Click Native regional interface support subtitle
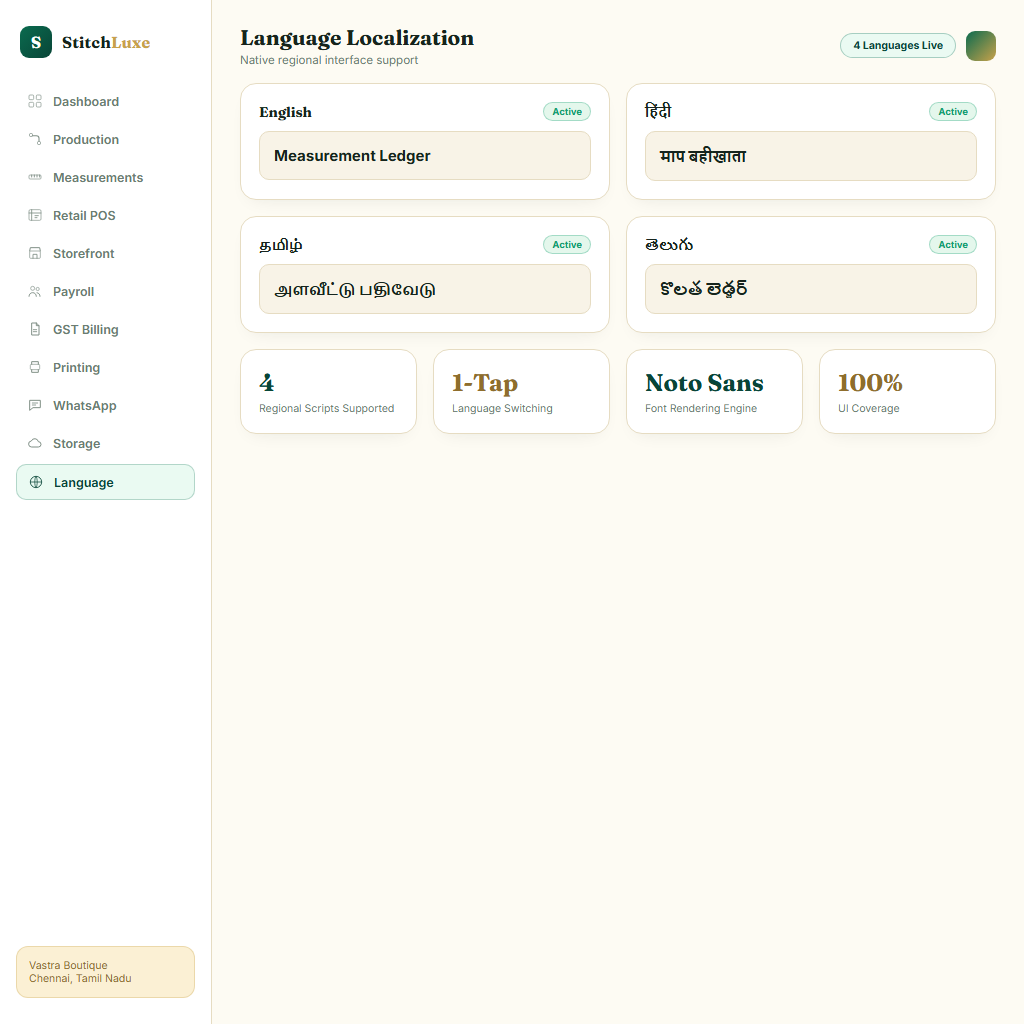The image size is (1024, 1024). (x=329, y=60)
